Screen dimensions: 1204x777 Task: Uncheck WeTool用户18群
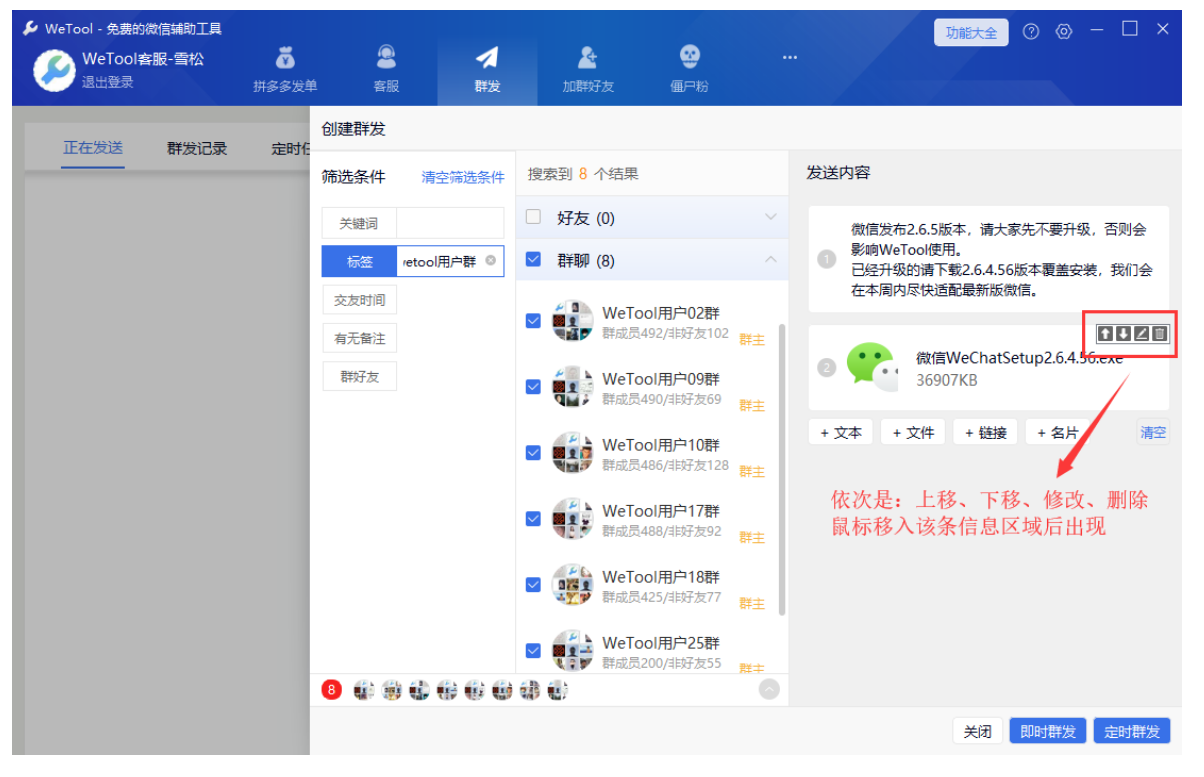click(x=533, y=585)
